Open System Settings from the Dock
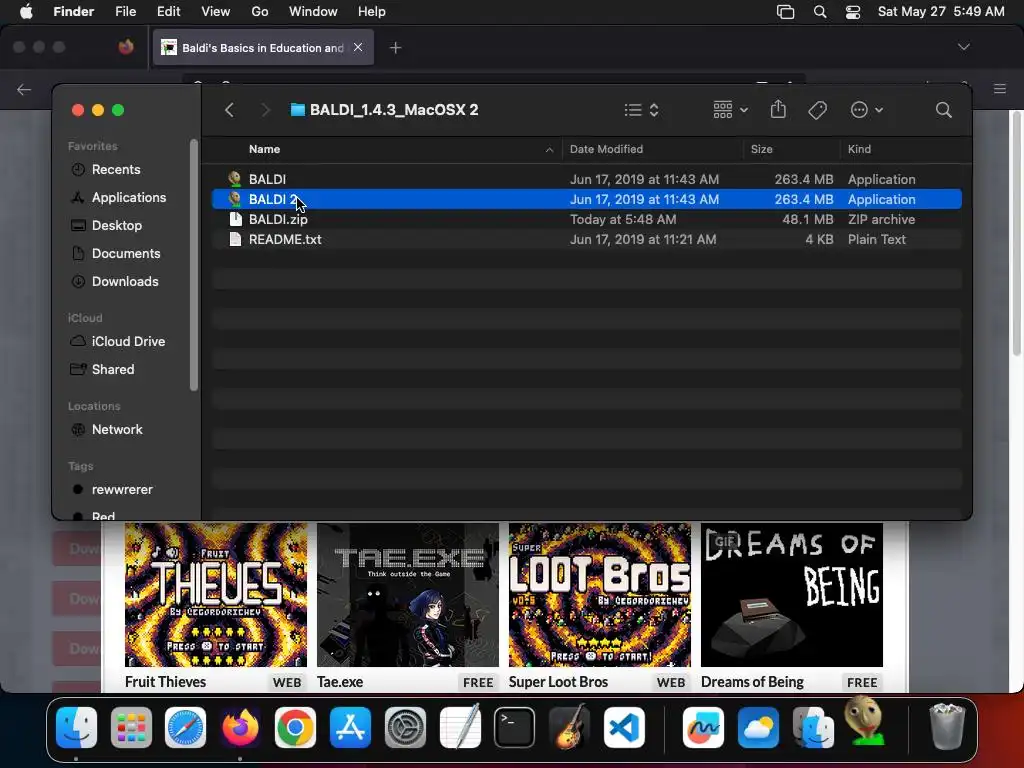The image size is (1024, 768). pos(405,727)
